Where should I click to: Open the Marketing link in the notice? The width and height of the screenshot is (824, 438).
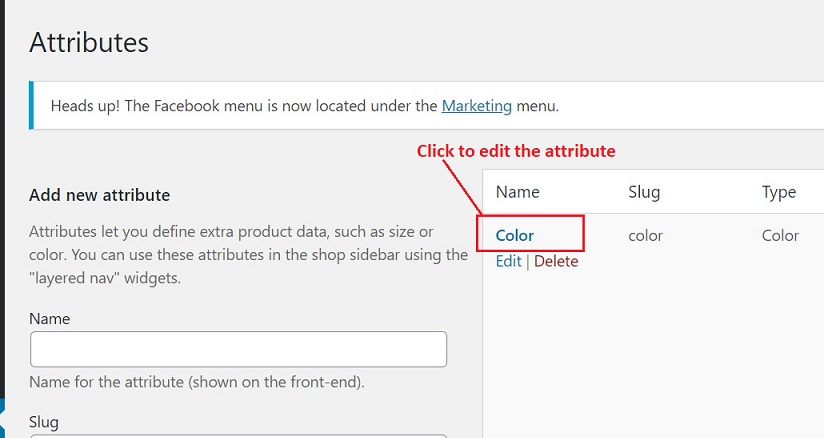[476, 106]
